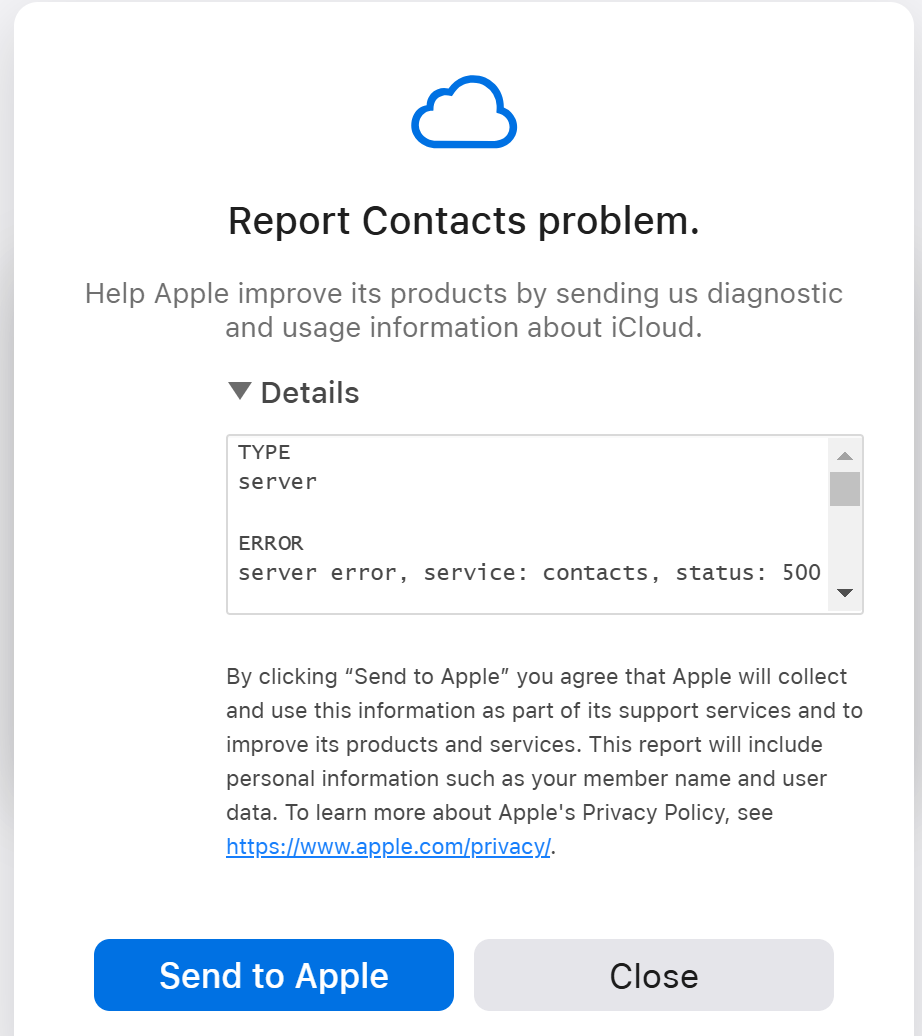Collapse the Details disclosure triangle
The height and width of the screenshot is (1036, 922).
[x=239, y=391]
